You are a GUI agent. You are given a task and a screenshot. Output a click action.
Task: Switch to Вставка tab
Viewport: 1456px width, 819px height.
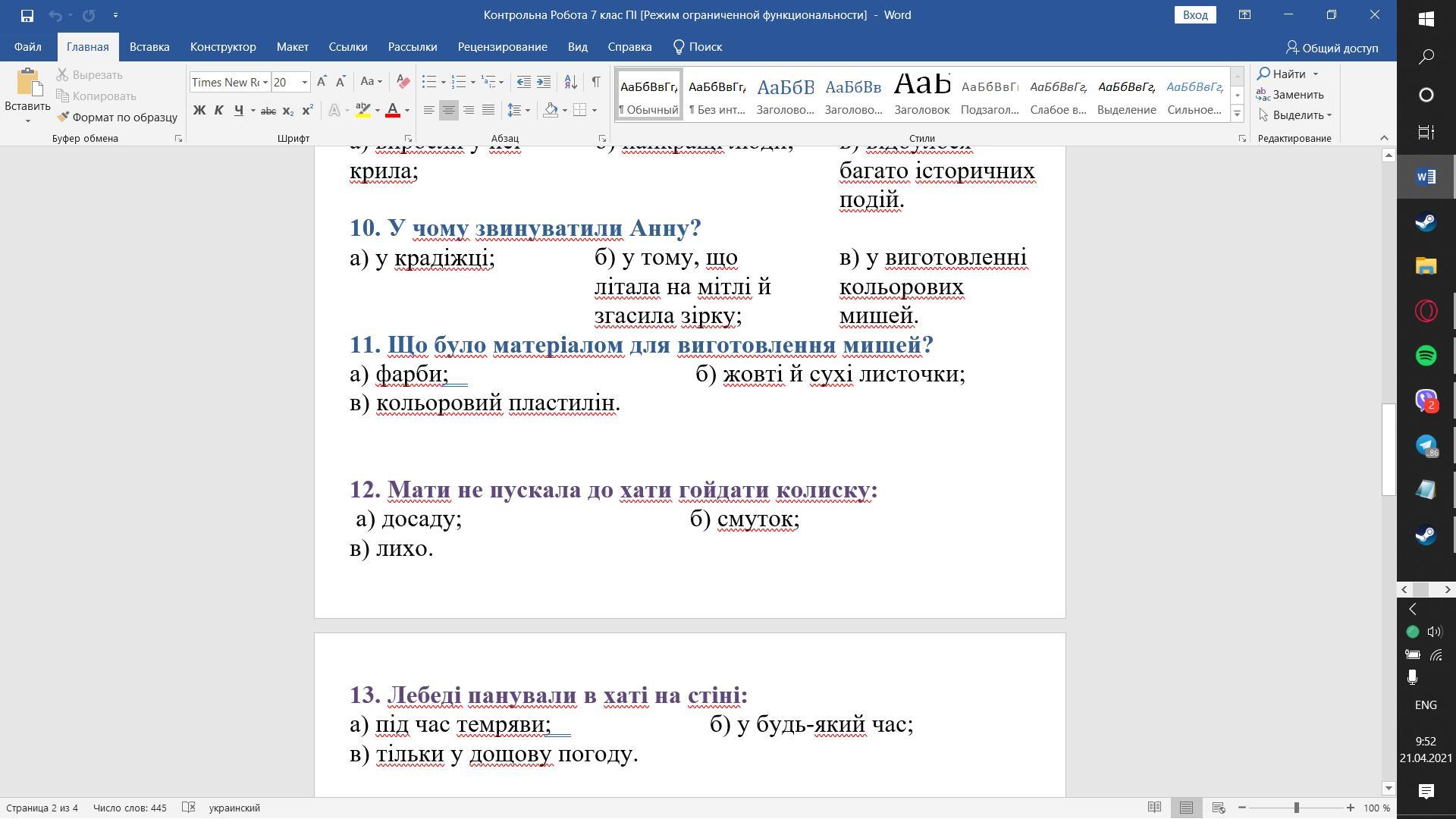click(149, 47)
